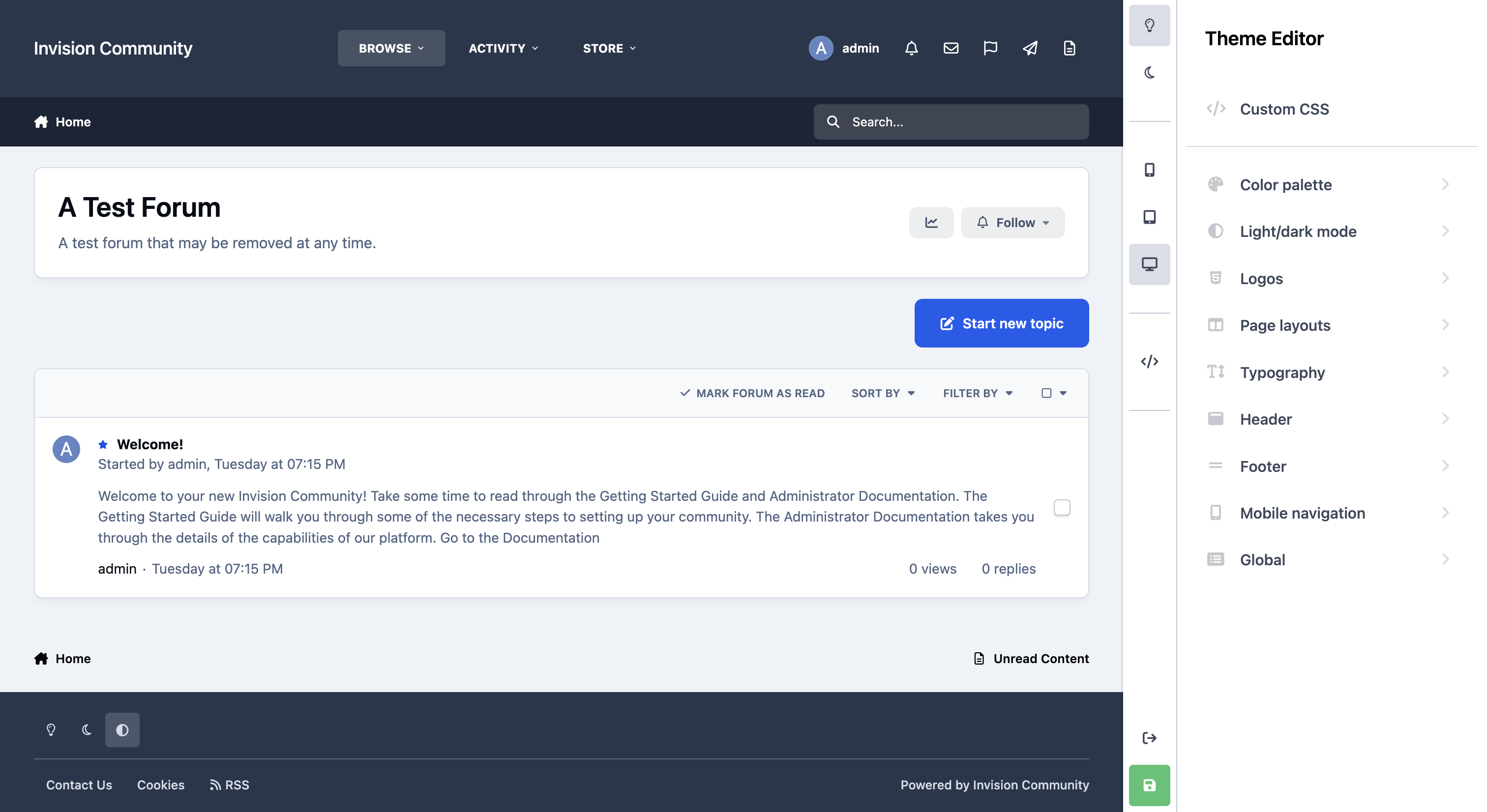The width and height of the screenshot is (1487, 812).
Task: Open the code editor icon in sidebar
Action: (x=1149, y=361)
